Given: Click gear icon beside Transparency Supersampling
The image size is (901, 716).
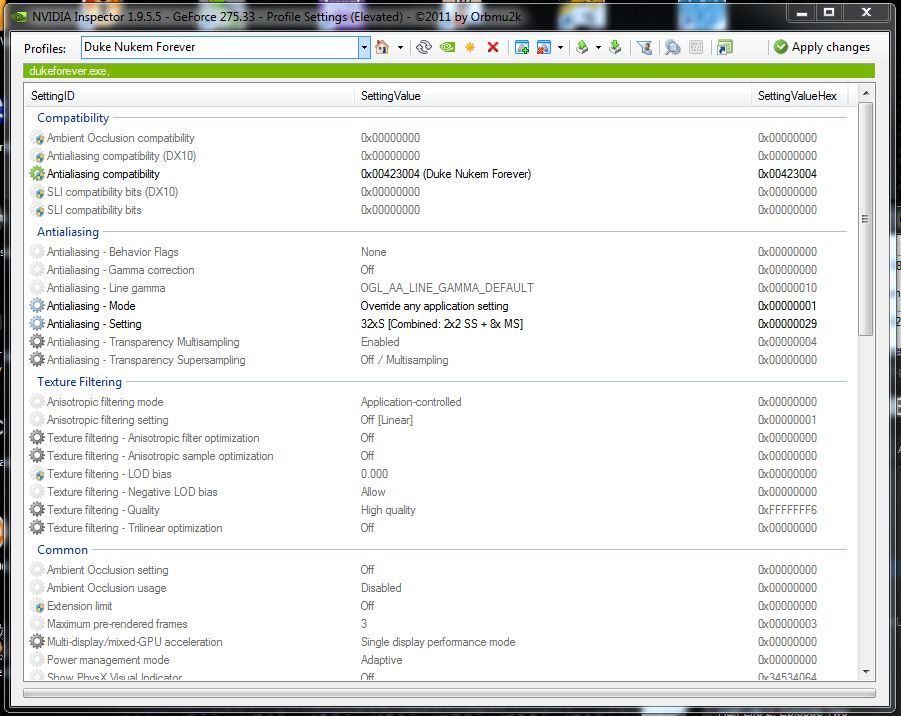Looking at the screenshot, I should coord(37,360).
